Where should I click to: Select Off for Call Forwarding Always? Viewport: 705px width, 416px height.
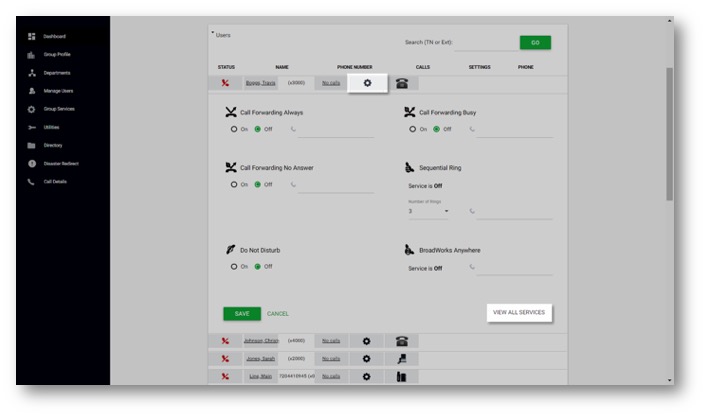(258, 129)
